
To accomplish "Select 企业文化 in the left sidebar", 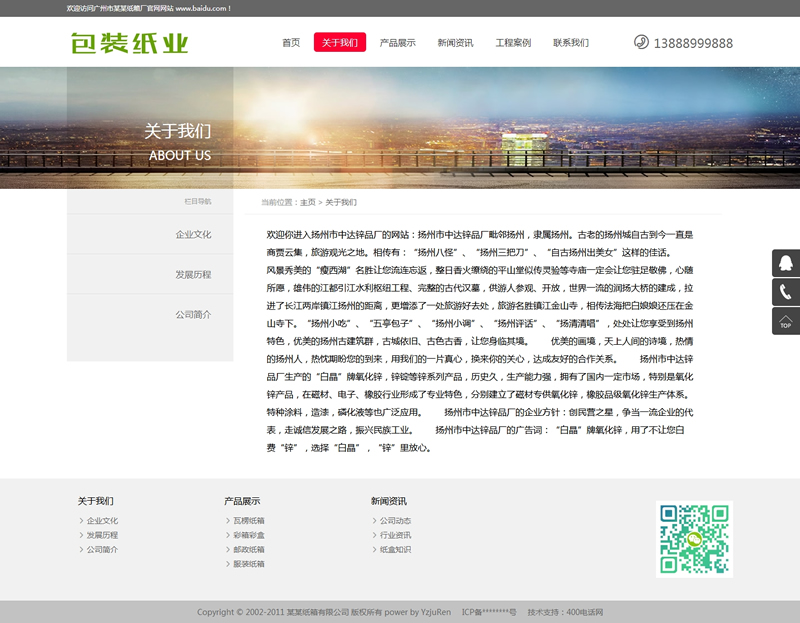I will 193,235.
